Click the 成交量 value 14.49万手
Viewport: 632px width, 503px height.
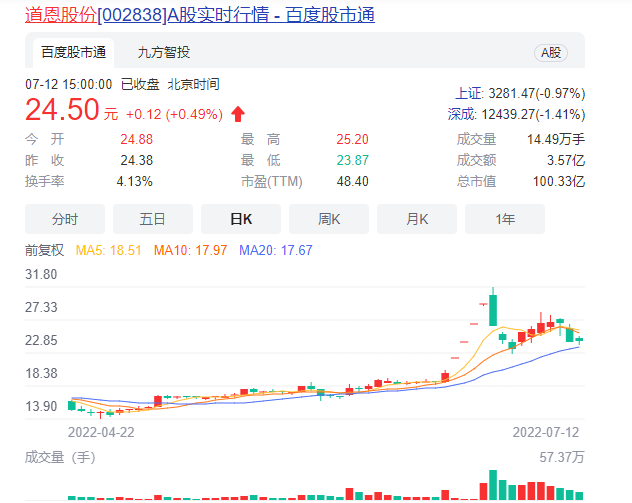point(556,139)
